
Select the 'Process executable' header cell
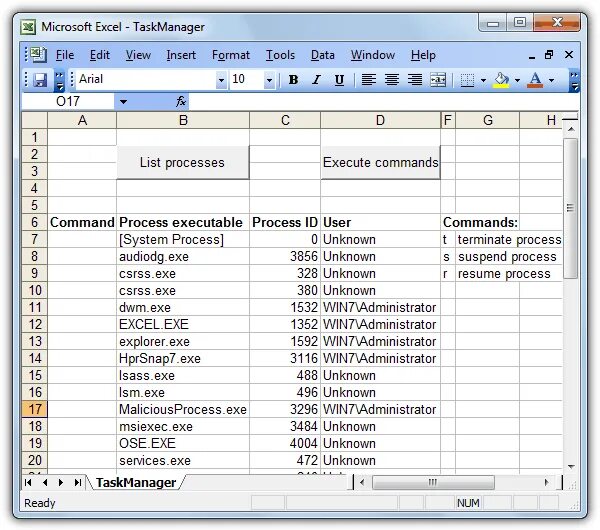point(183,222)
